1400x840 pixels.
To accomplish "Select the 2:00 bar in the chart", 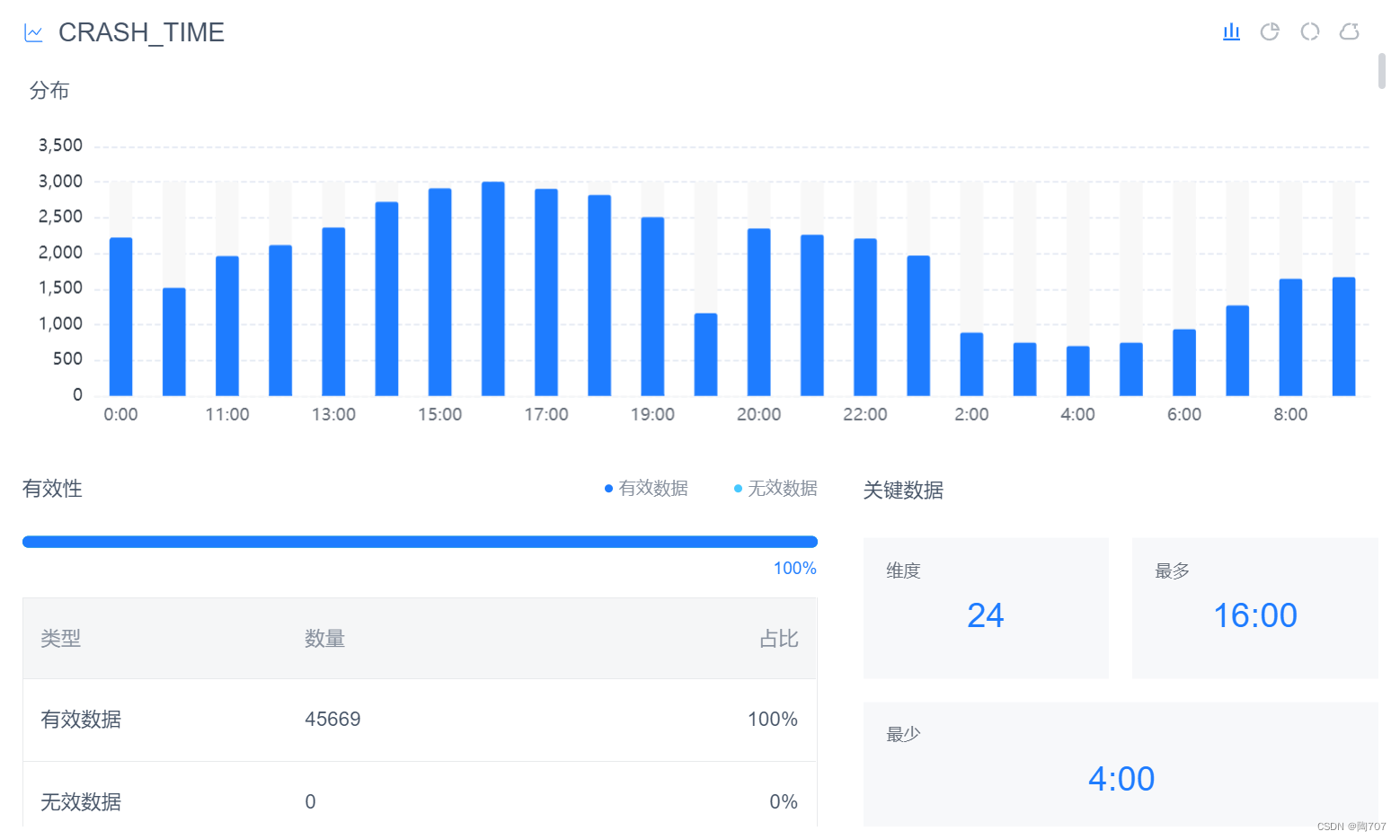I will [x=971, y=364].
